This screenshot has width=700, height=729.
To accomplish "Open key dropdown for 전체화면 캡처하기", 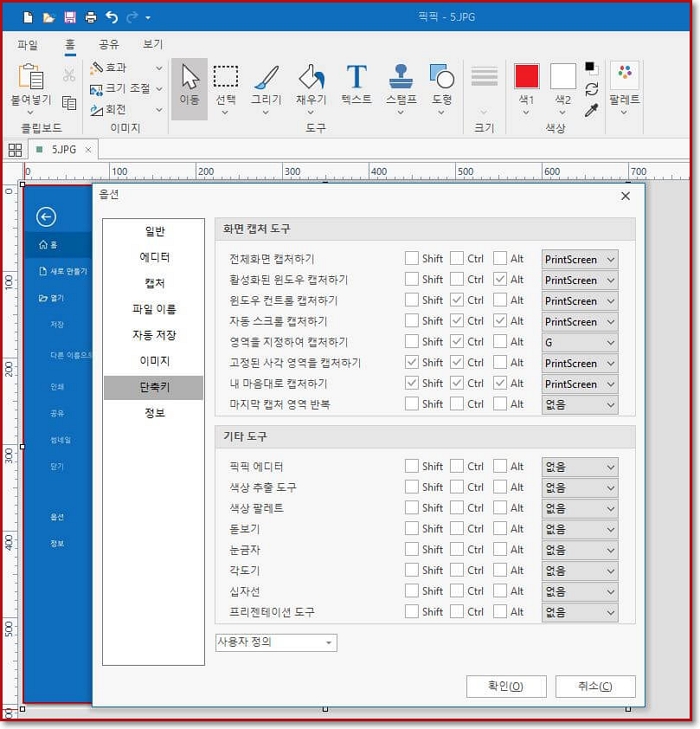I will [x=580, y=259].
